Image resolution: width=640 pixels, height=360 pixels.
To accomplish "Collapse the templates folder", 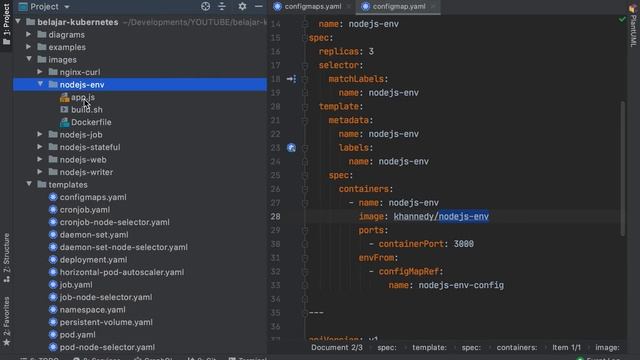I will click(x=29, y=184).
